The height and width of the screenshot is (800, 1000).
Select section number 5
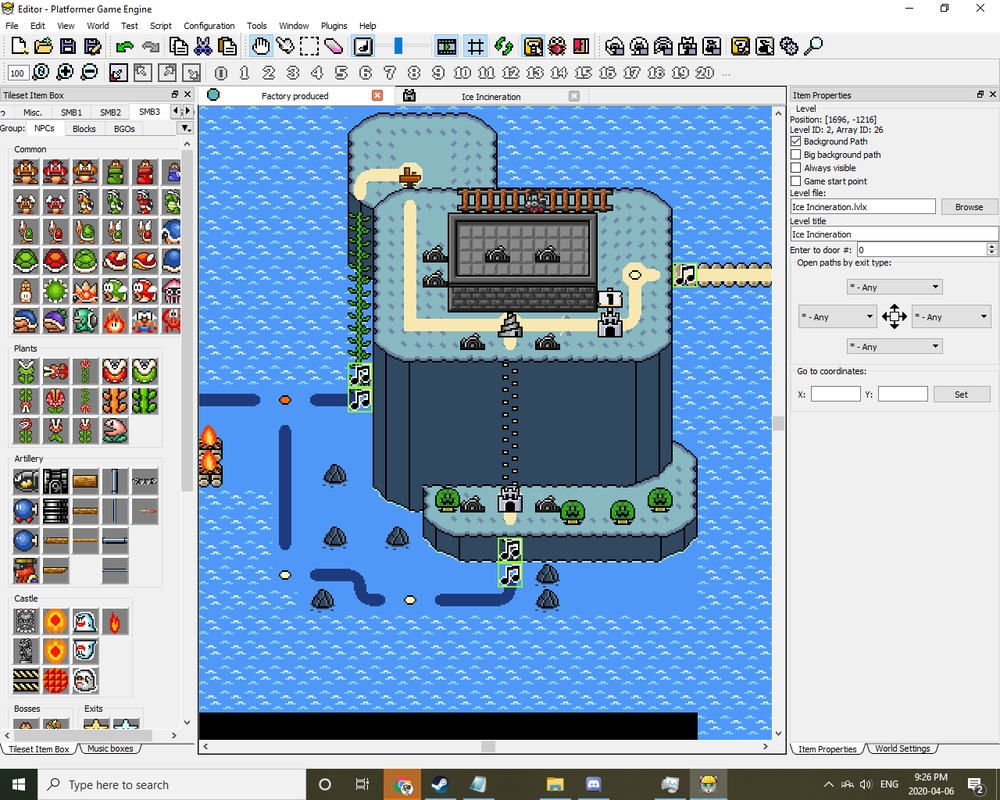point(341,73)
